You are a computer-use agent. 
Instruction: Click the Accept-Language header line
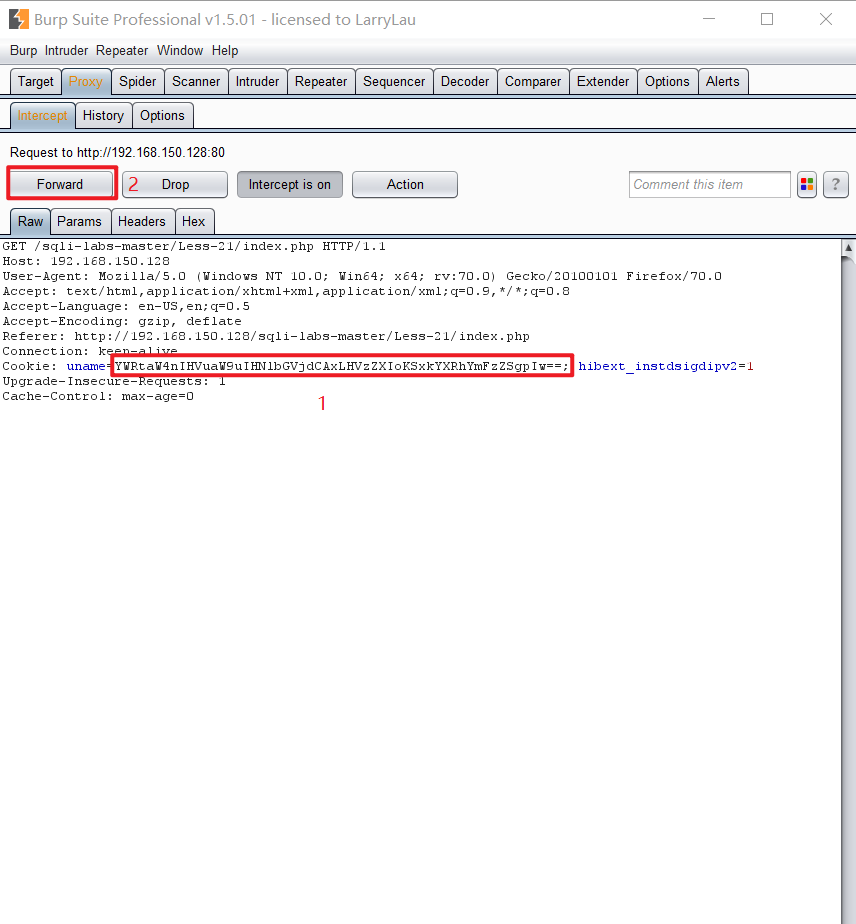[126, 306]
